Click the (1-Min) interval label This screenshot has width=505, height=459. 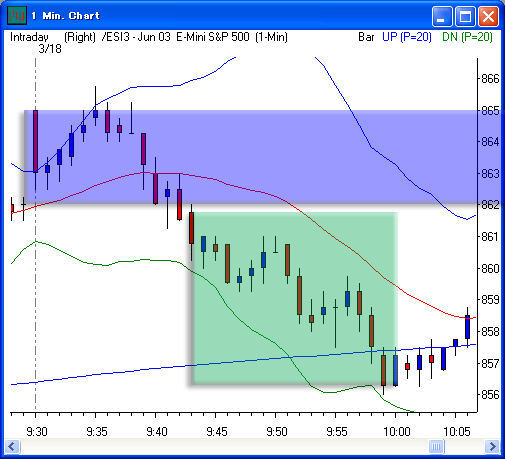click(271, 37)
